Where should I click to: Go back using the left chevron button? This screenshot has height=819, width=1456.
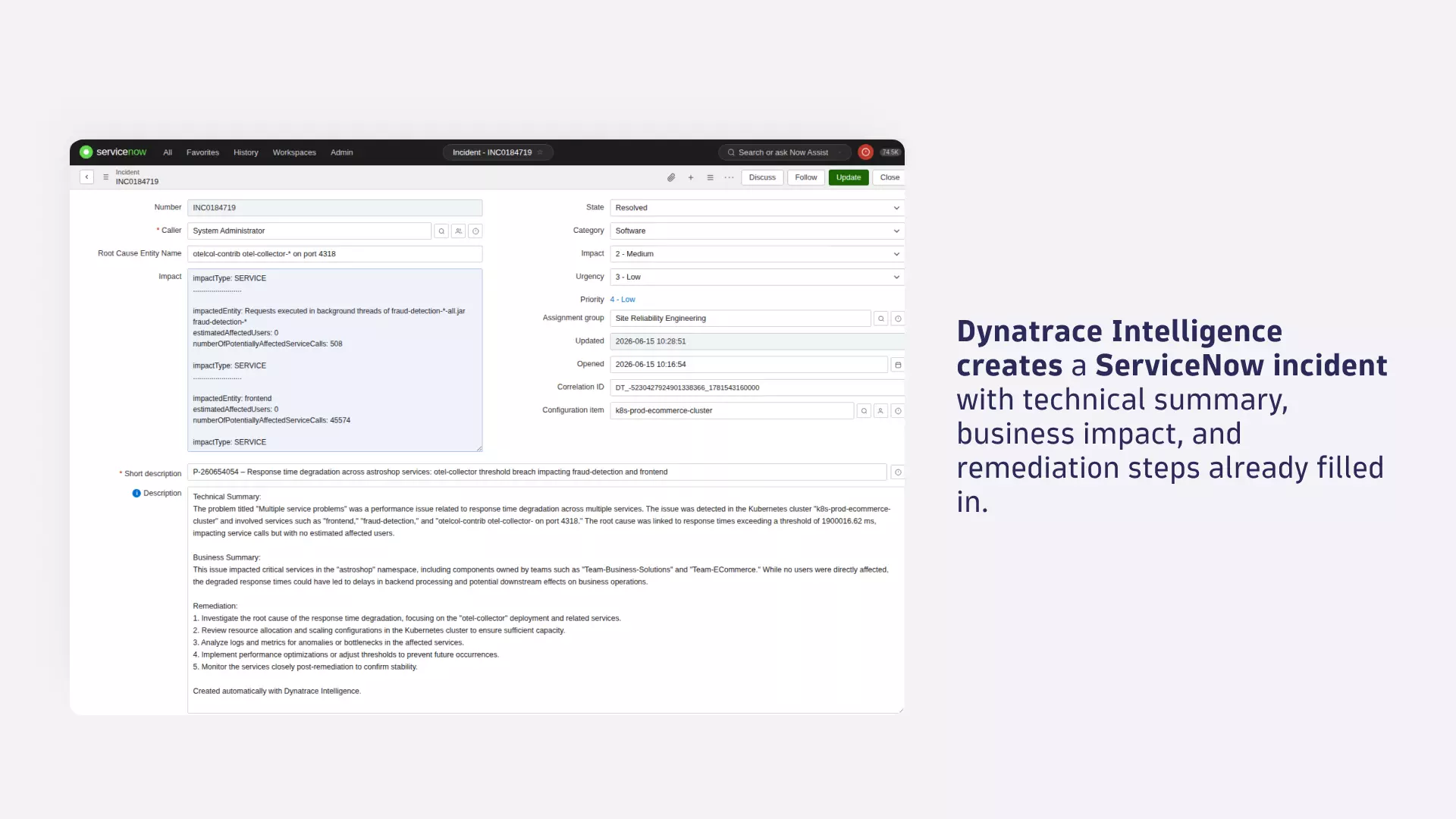pos(86,177)
